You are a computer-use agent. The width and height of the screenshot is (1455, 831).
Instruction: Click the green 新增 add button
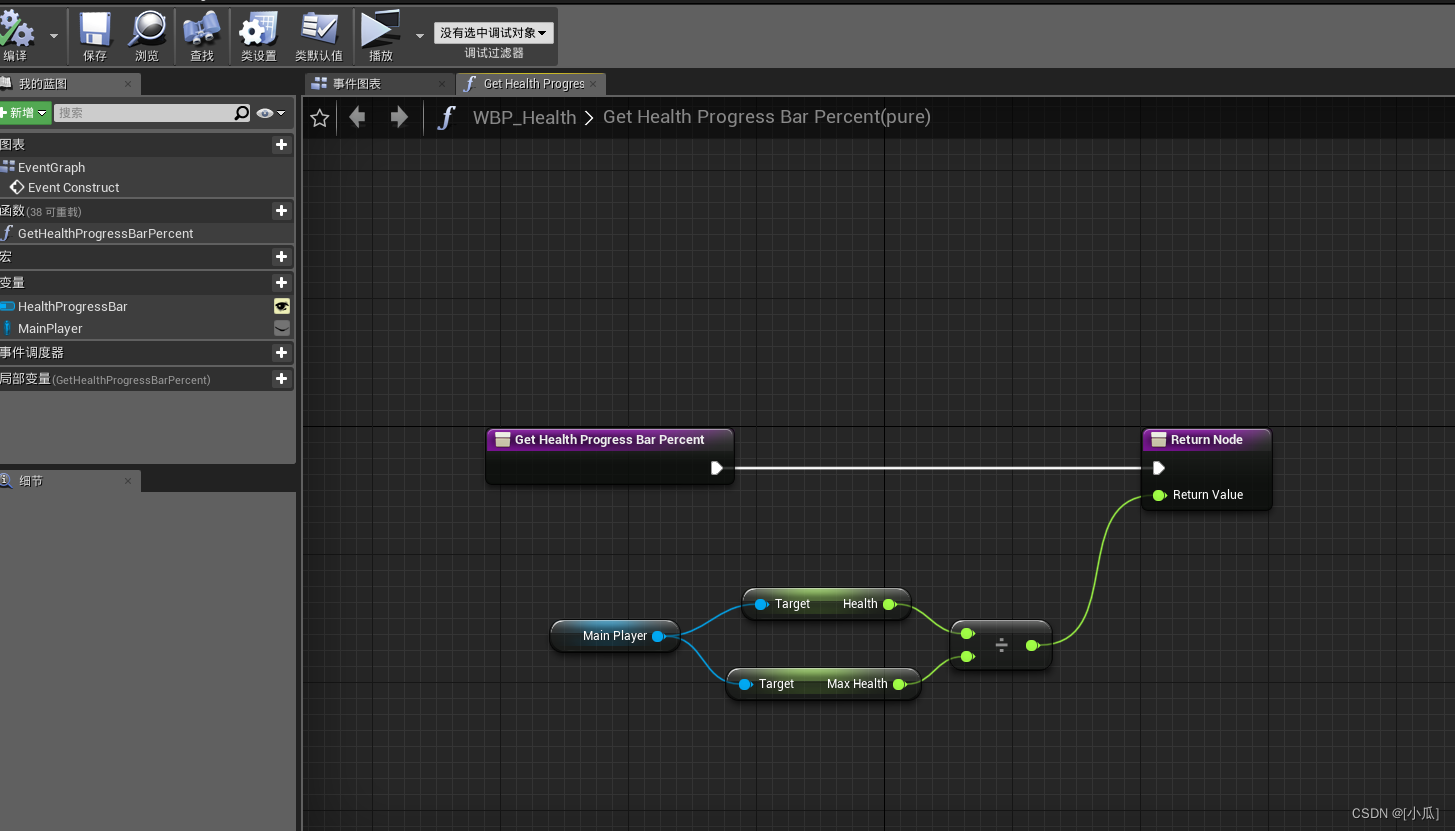point(23,113)
